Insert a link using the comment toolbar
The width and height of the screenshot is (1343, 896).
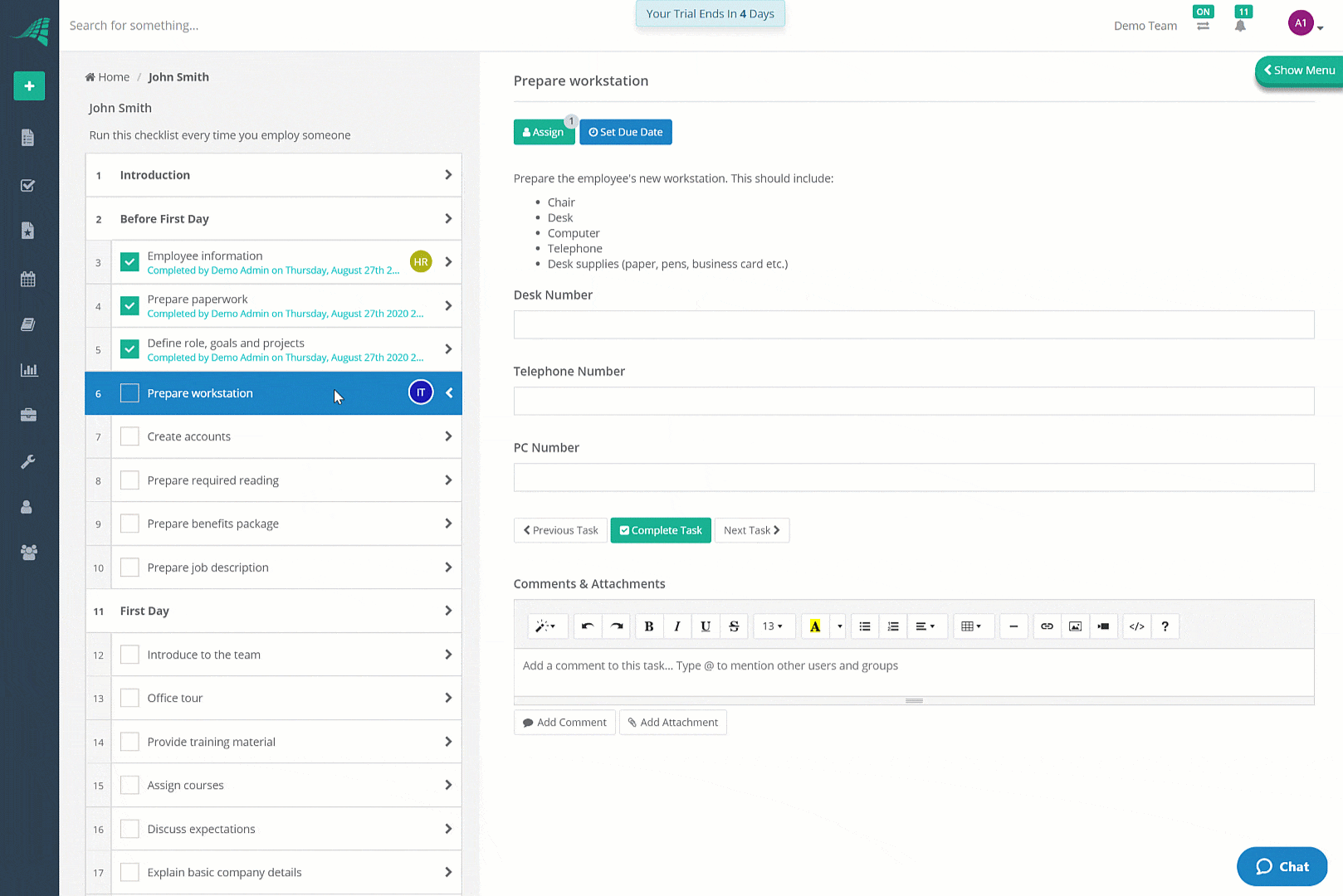pos(1047,626)
